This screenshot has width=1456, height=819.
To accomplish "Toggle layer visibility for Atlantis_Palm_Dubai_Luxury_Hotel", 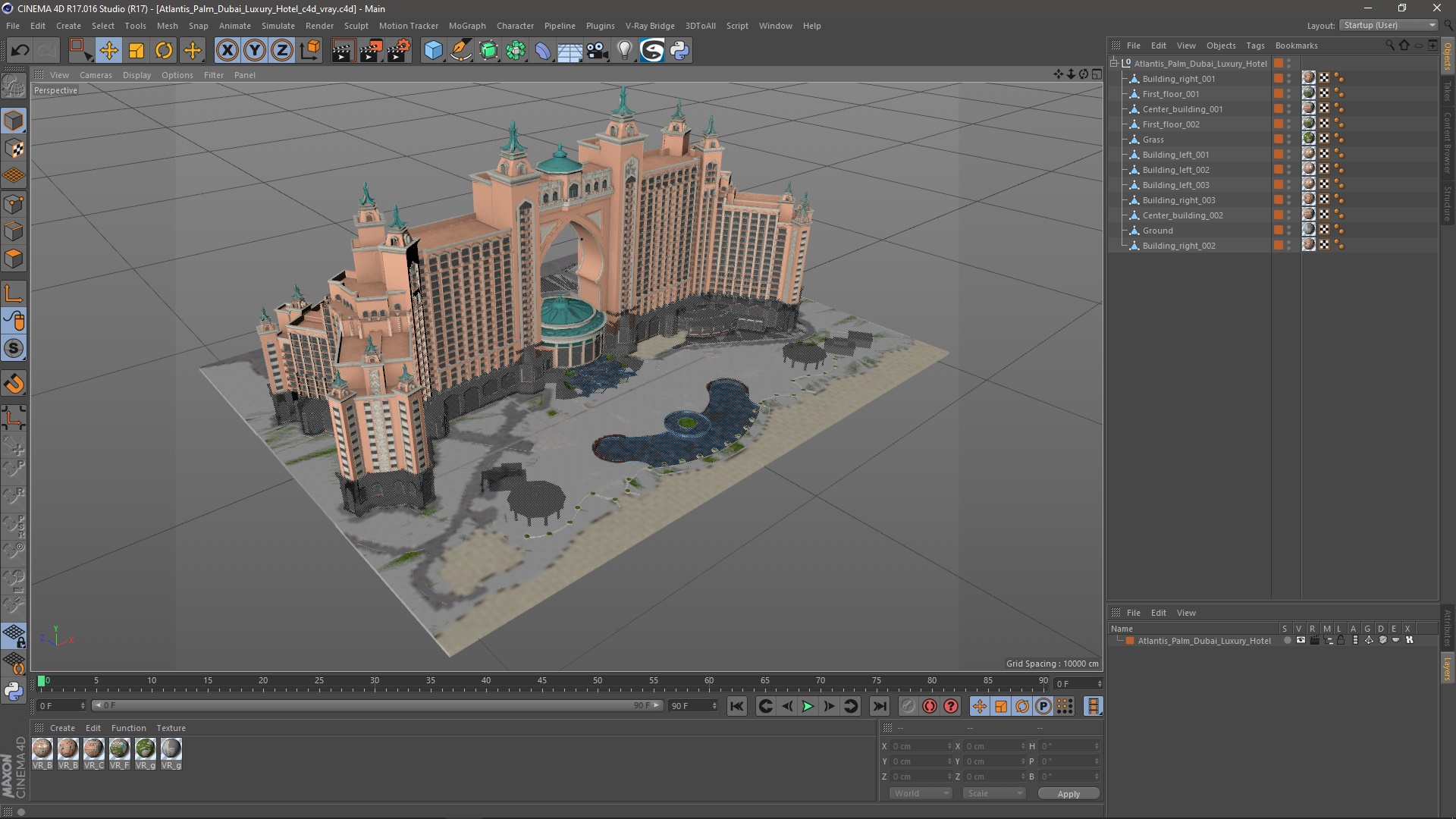I will click(1301, 641).
